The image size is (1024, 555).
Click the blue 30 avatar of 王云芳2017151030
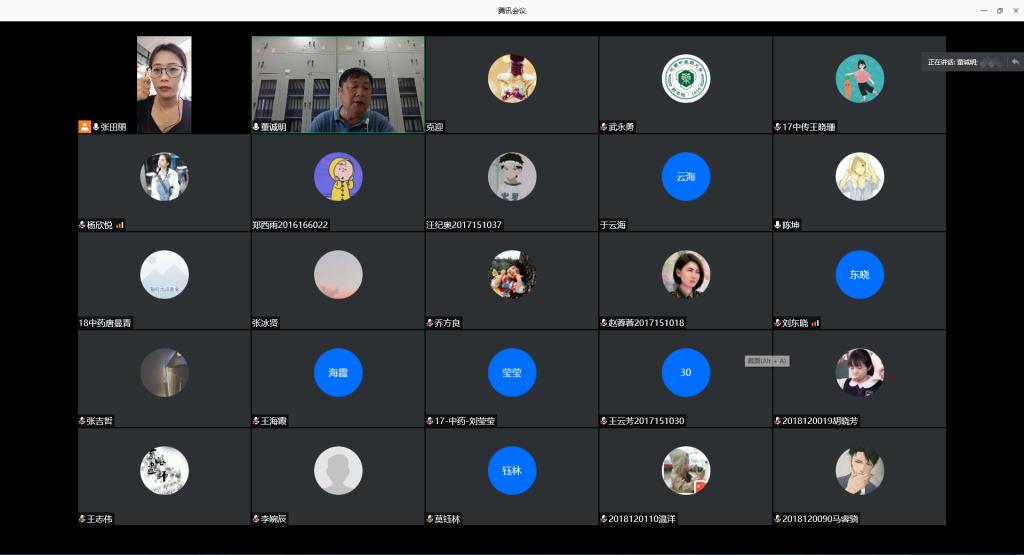(686, 373)
